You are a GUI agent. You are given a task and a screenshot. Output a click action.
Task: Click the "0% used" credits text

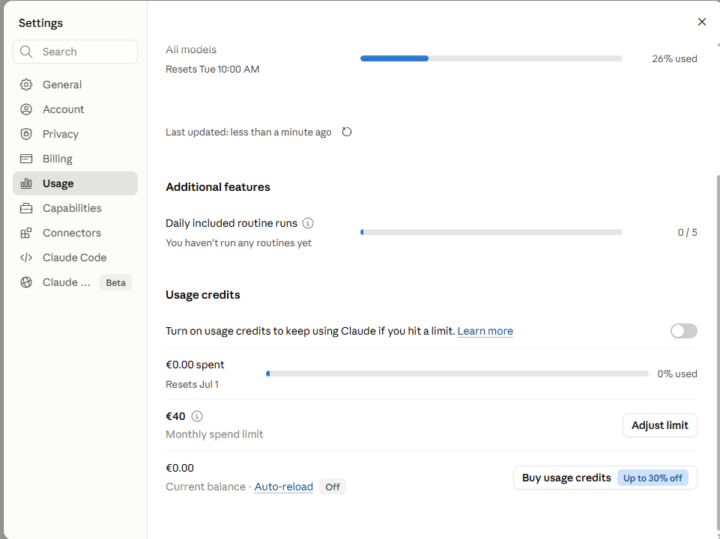[677, 374]
